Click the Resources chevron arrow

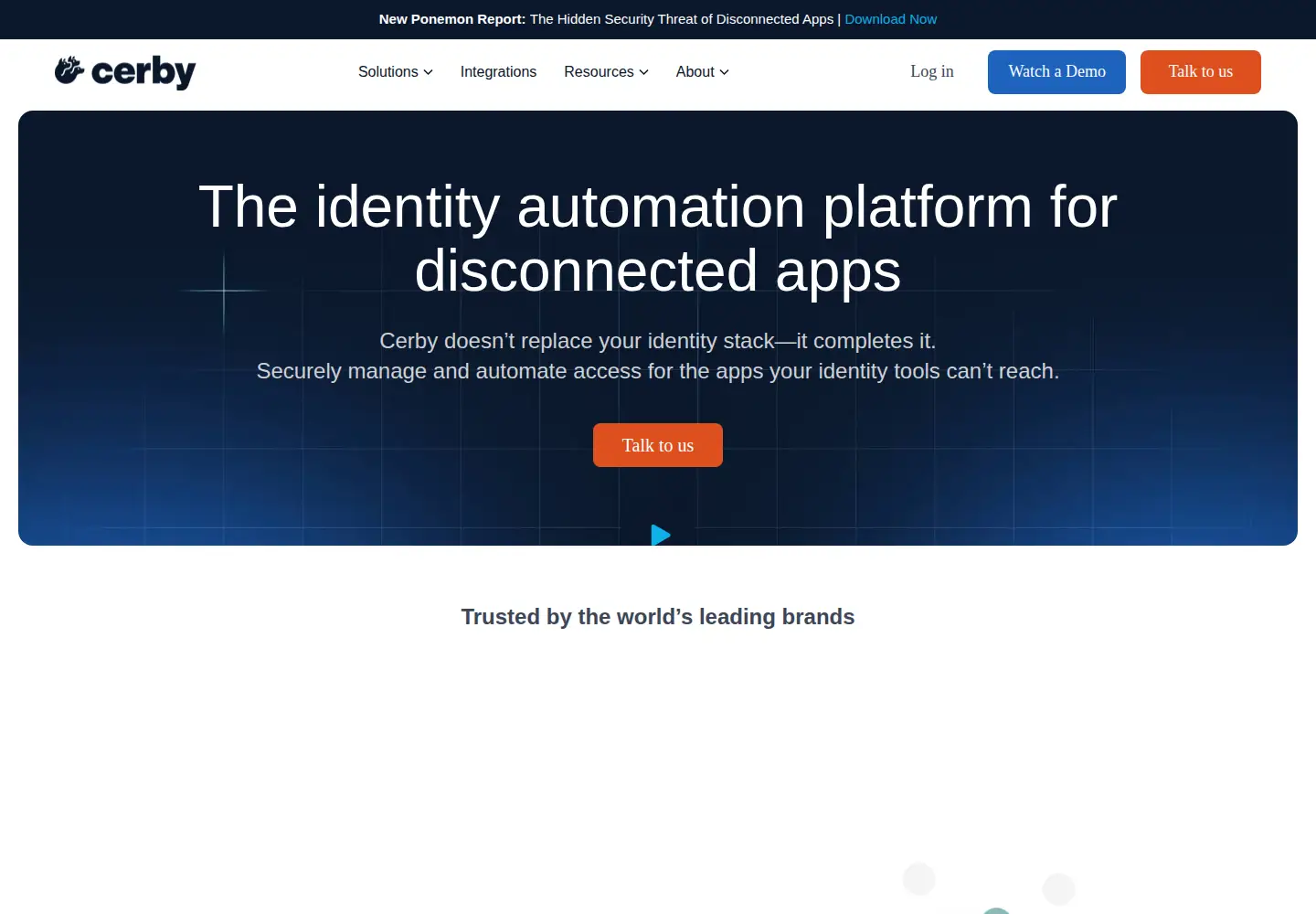pyautogui.click(x=643, y=72)
